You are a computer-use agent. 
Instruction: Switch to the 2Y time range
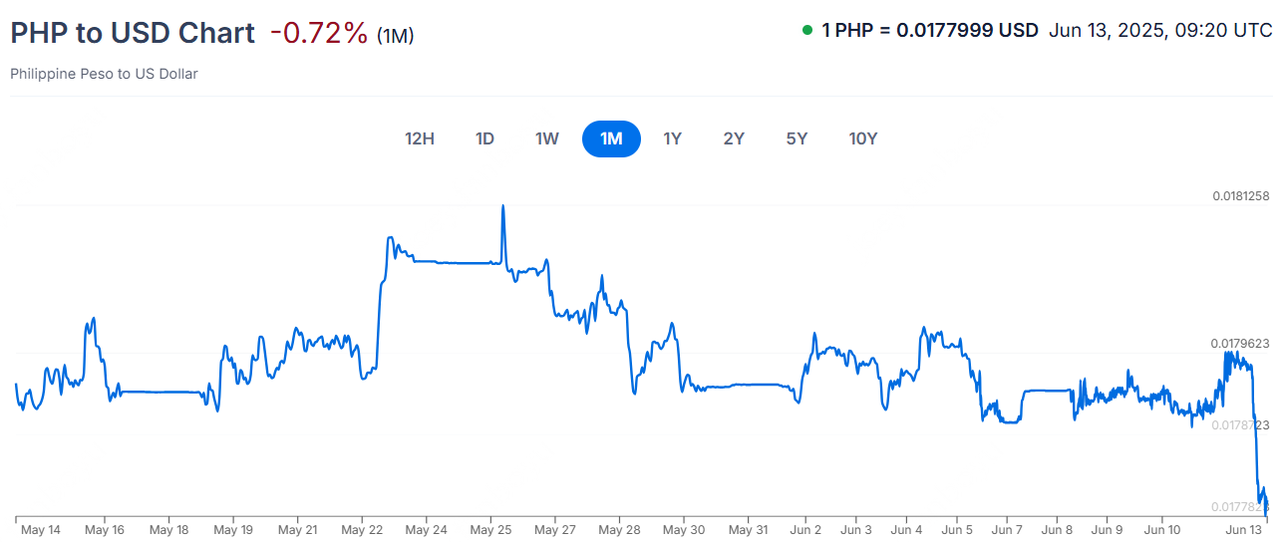(x=734, y=139)
